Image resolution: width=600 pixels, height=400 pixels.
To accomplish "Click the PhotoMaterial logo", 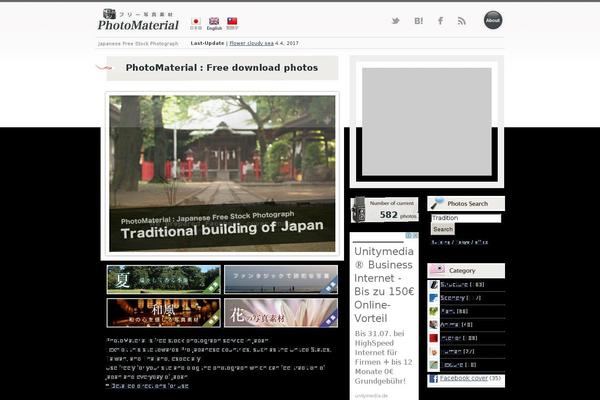I will pyautogui.click(x=138, y=20).
